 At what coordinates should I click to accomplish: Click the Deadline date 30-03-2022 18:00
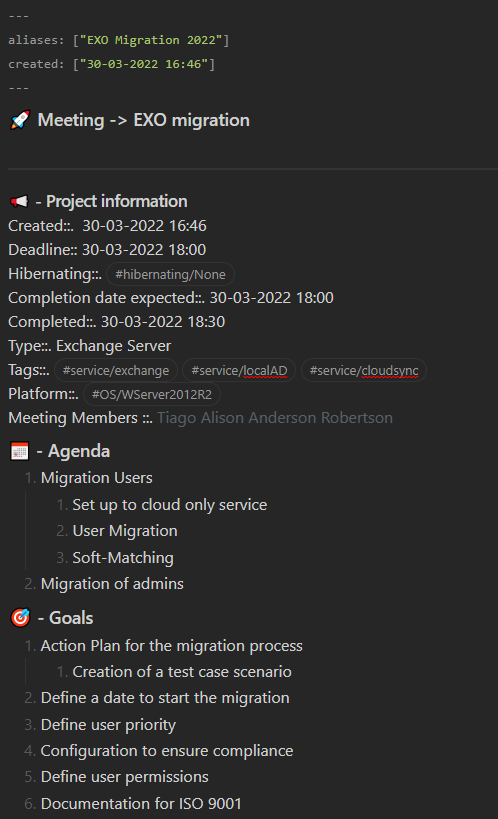(x=144, y=250)
